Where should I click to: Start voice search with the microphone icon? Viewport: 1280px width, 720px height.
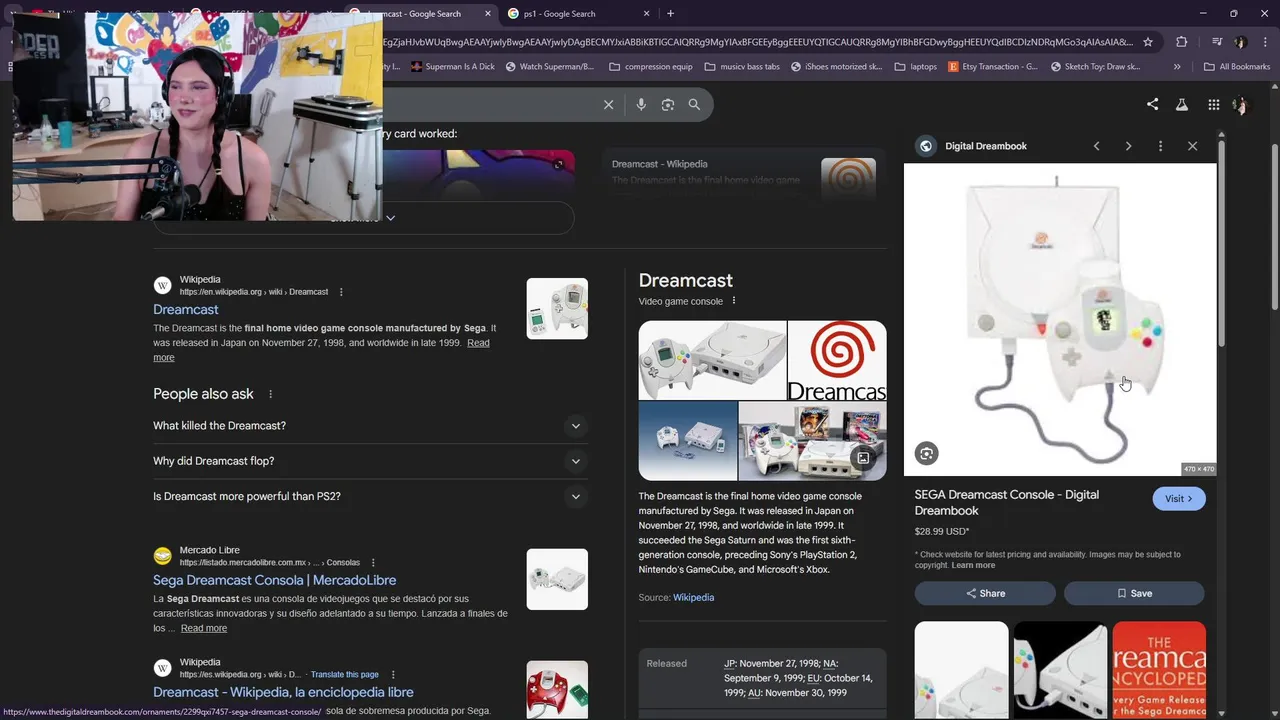click(641, 104)
